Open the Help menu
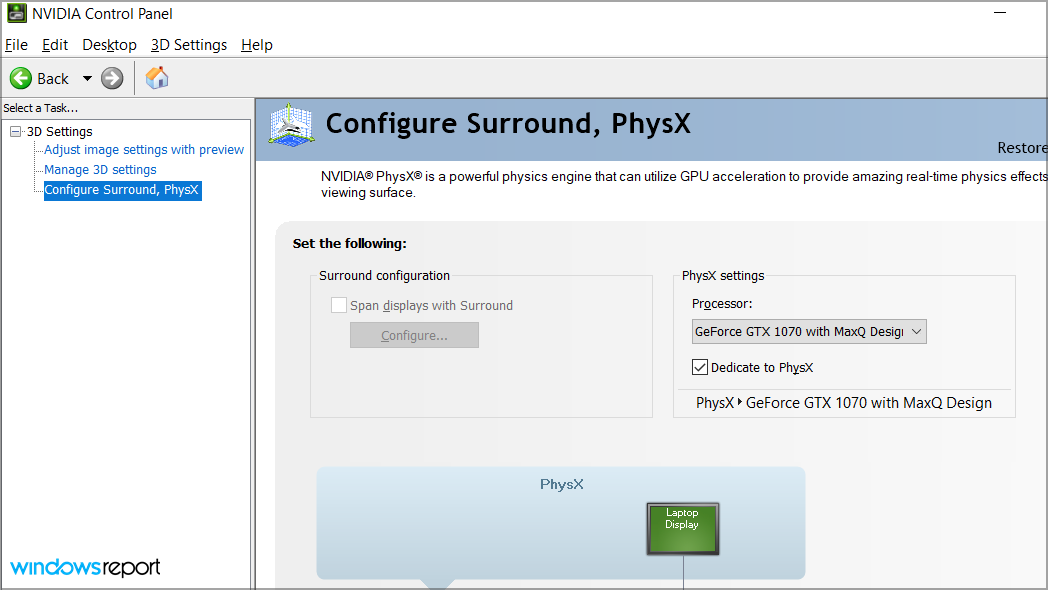The width and height of the screenshot is (1048, 590). [257, 45]
